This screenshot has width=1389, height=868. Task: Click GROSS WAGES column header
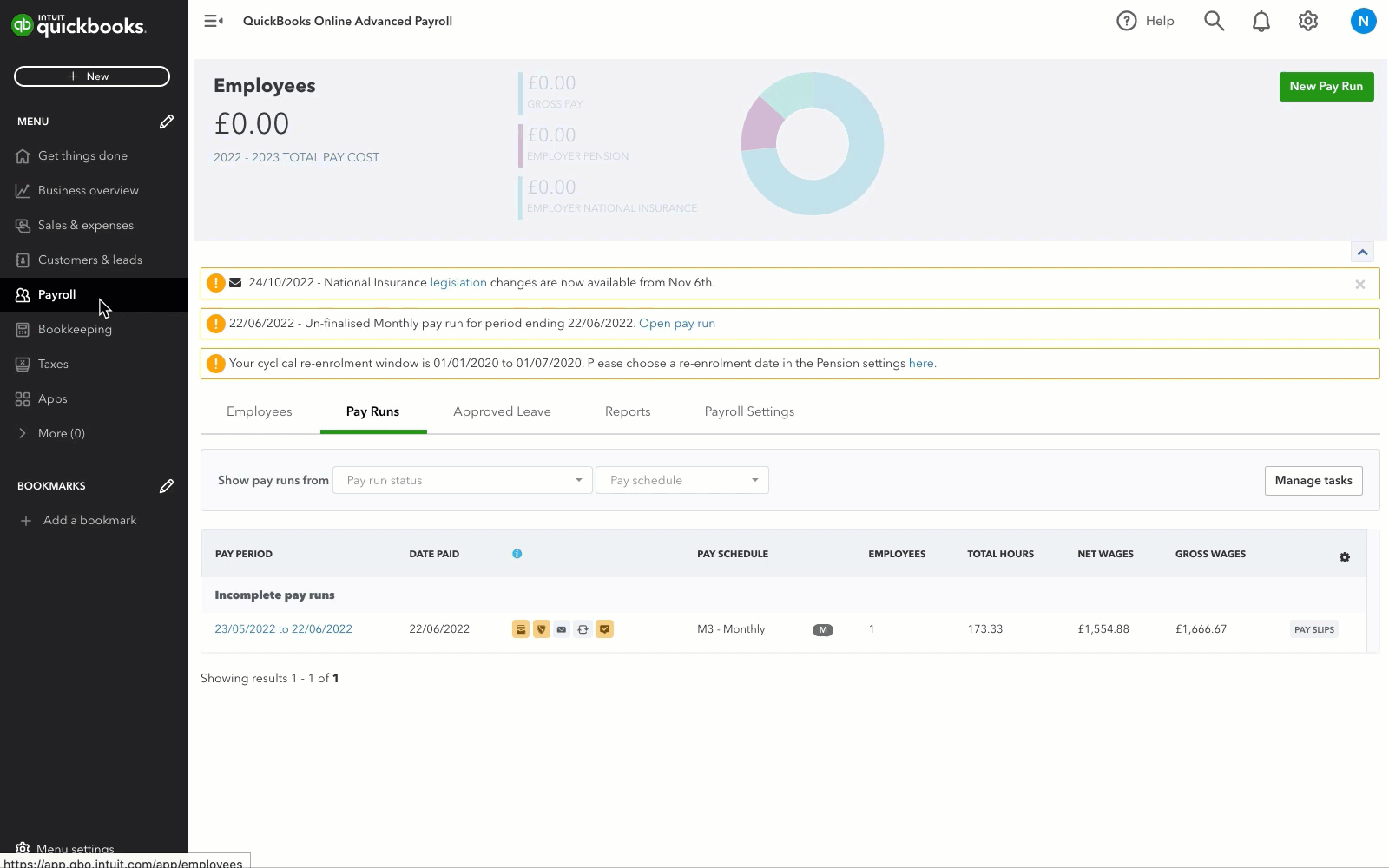click(1210, 554)
